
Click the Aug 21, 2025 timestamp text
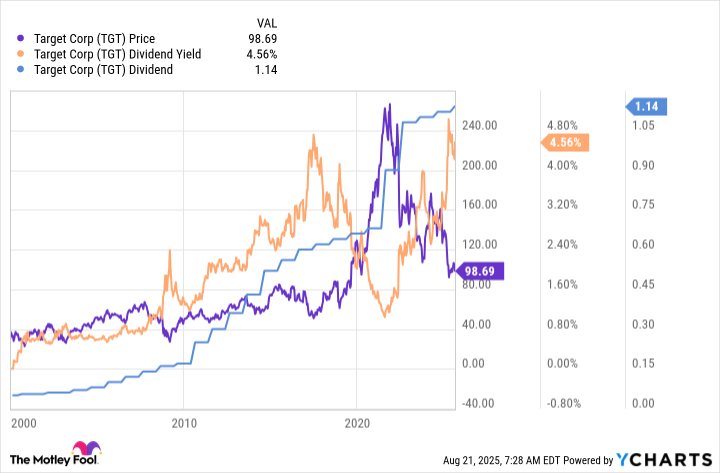coord(472,460)
